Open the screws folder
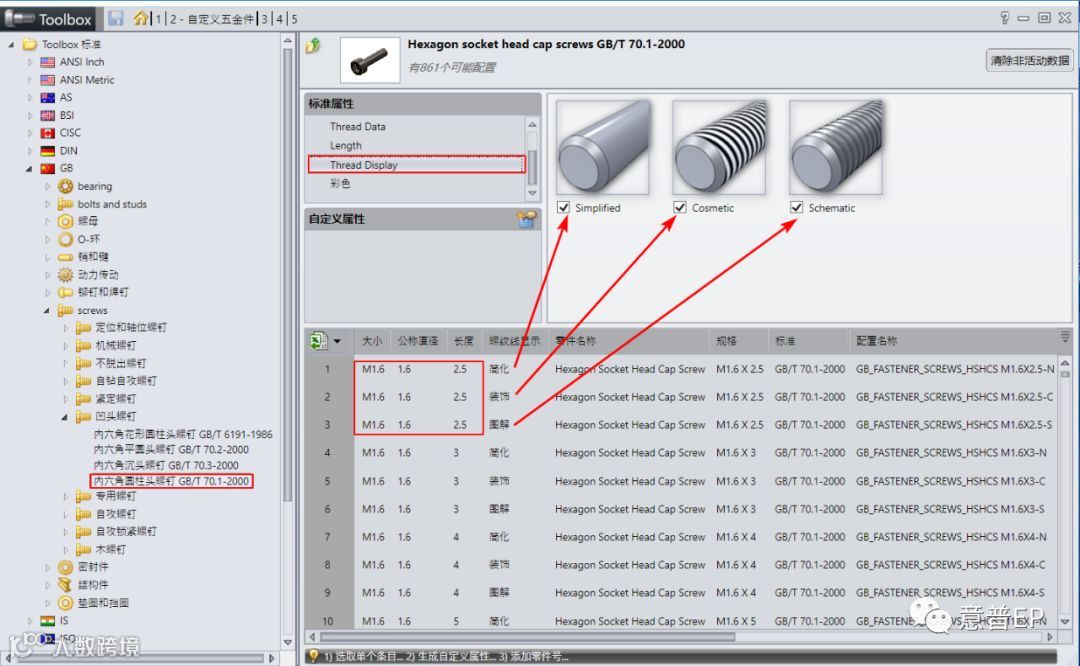 tap(83, 310)
